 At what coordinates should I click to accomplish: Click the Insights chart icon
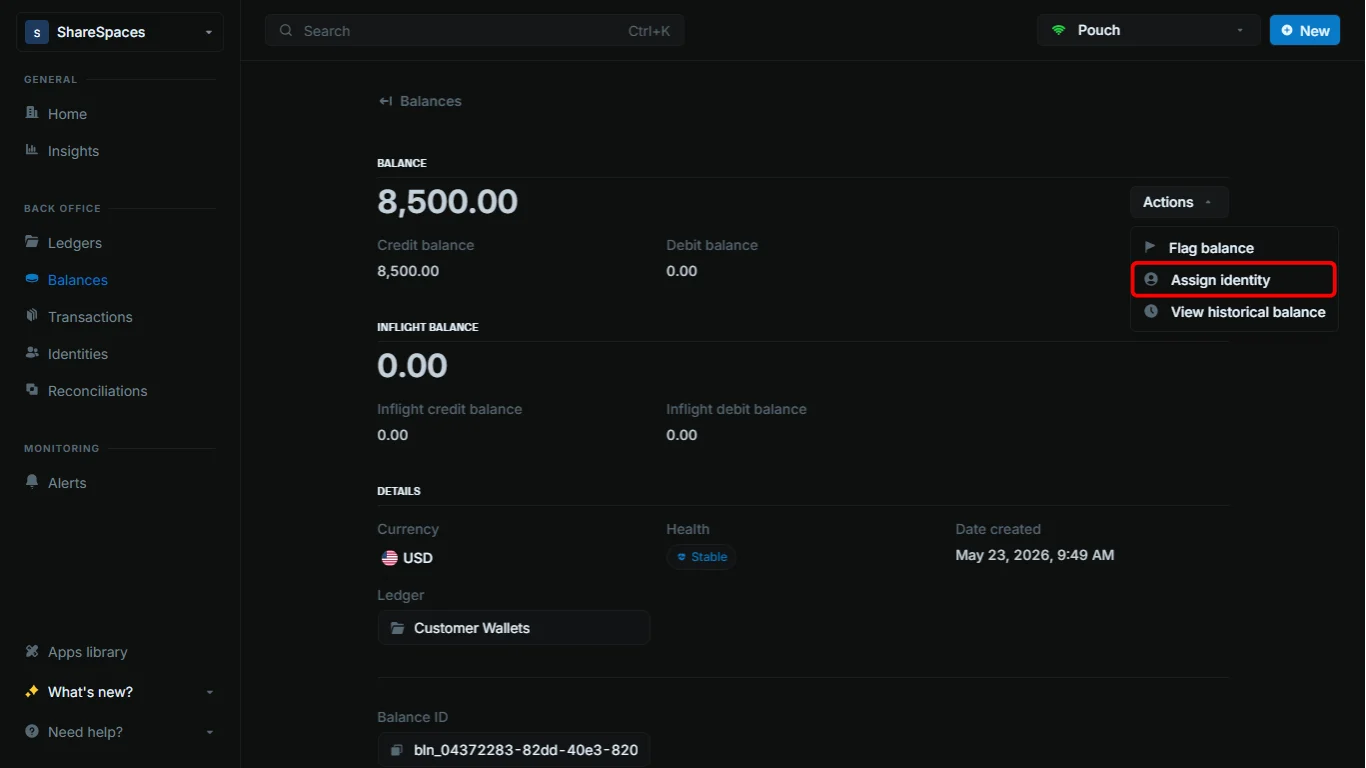(32, 150)
